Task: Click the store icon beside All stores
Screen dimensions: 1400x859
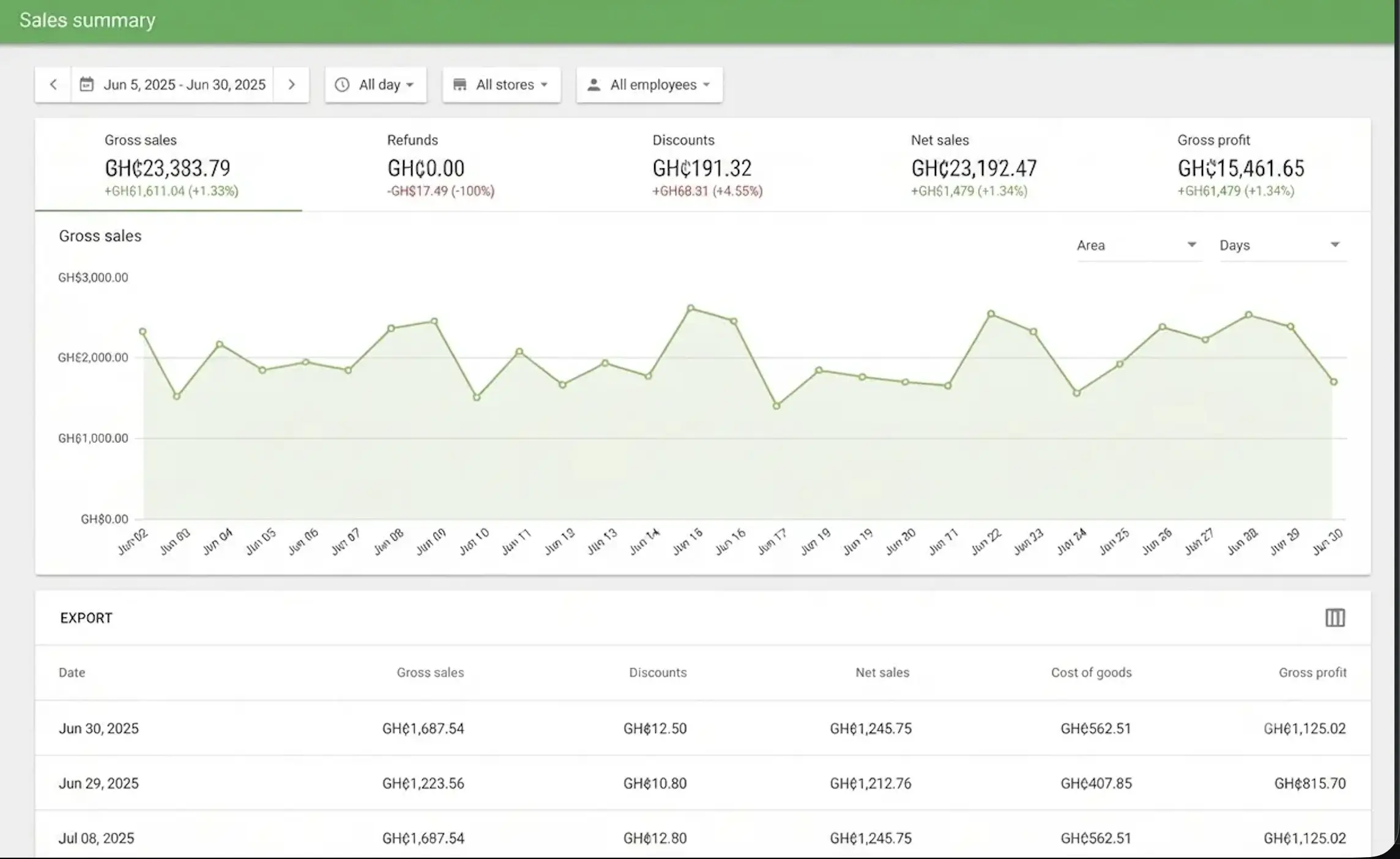Action: [460, 84]
